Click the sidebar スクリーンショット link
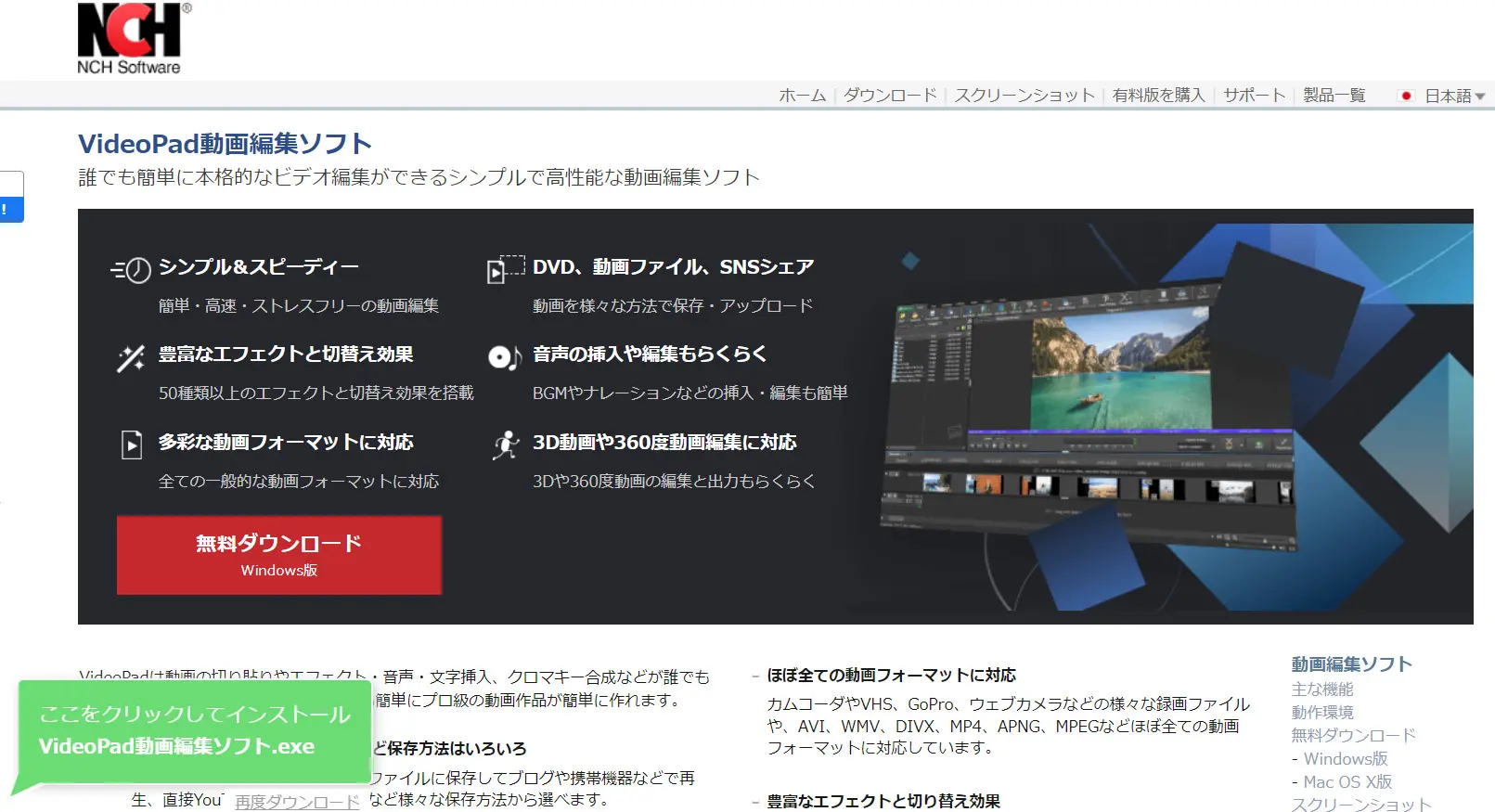Image resolution: width=1495 pixels, height=812 pixels. coord(1360,805)
